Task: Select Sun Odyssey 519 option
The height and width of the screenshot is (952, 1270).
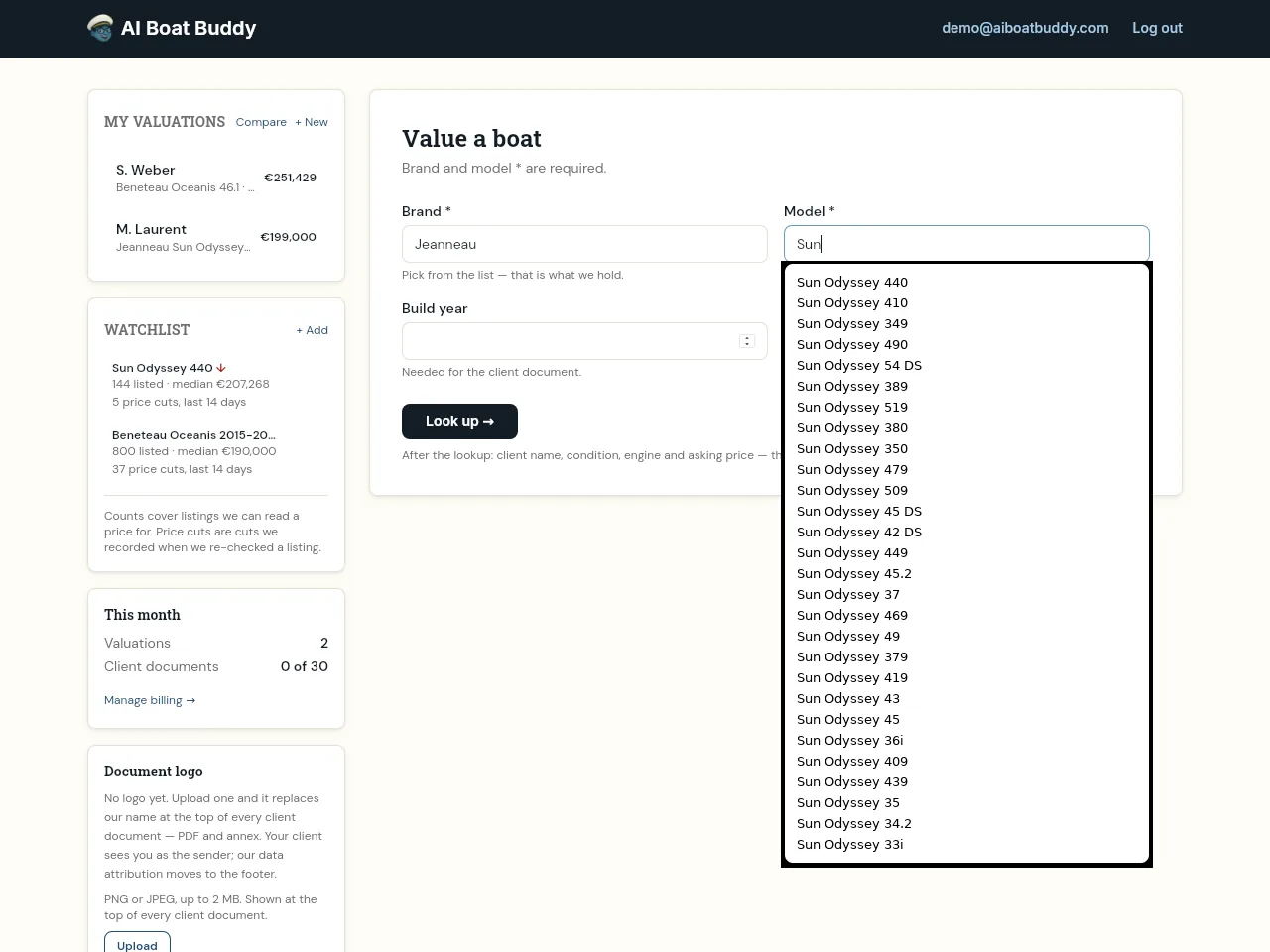Action: (966, 407)
